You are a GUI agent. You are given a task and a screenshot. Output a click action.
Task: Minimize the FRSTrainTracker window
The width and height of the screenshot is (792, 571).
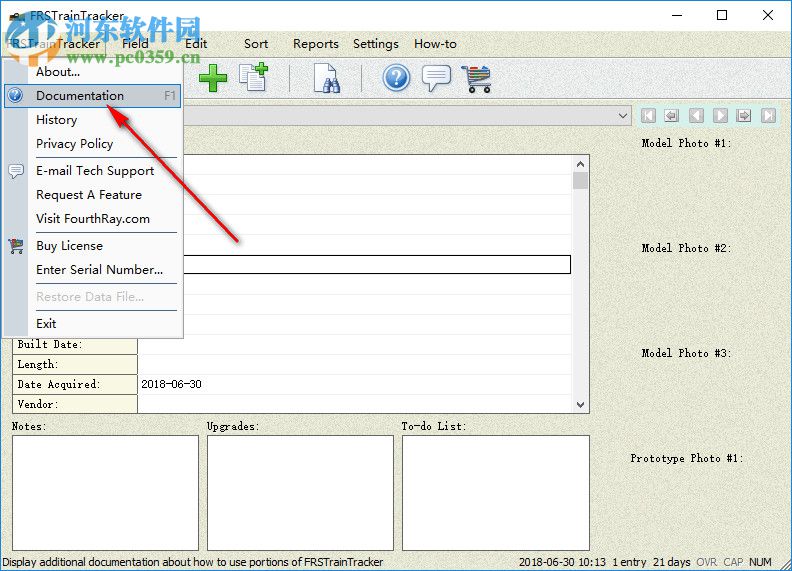point(677,15)
